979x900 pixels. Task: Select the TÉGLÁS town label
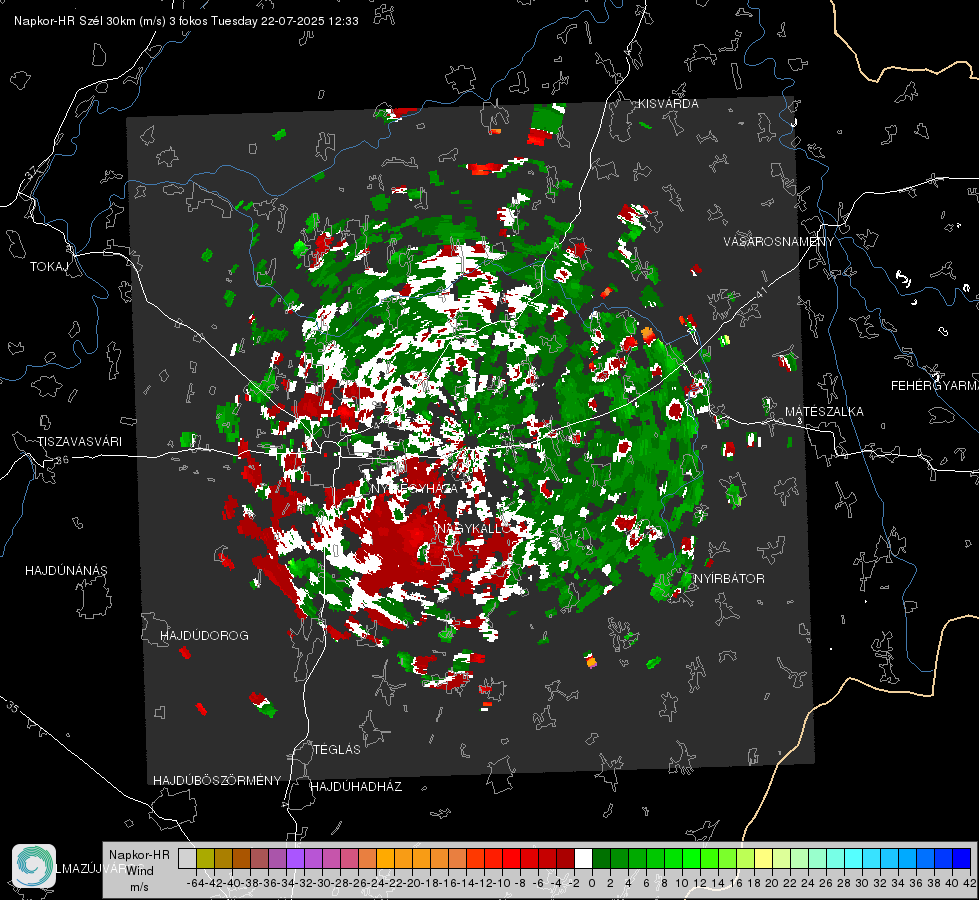337,749
